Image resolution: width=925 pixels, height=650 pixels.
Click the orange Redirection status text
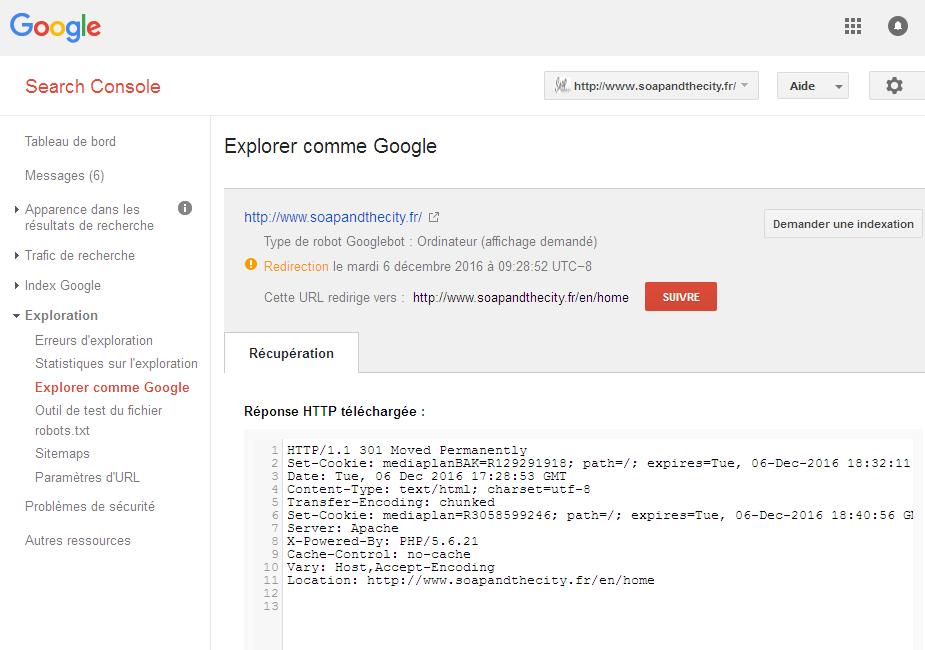[296, 267]
